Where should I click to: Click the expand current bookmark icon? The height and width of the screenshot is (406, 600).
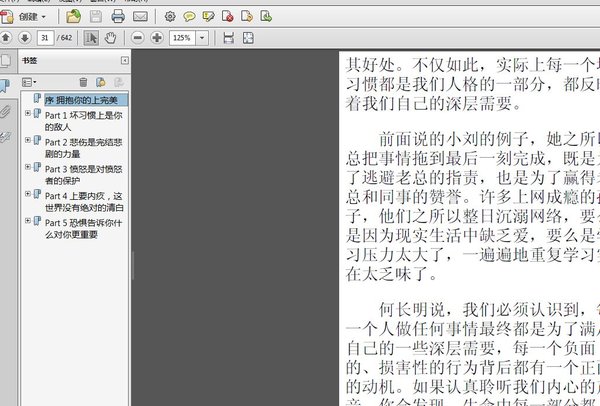(x=119, y=82)
